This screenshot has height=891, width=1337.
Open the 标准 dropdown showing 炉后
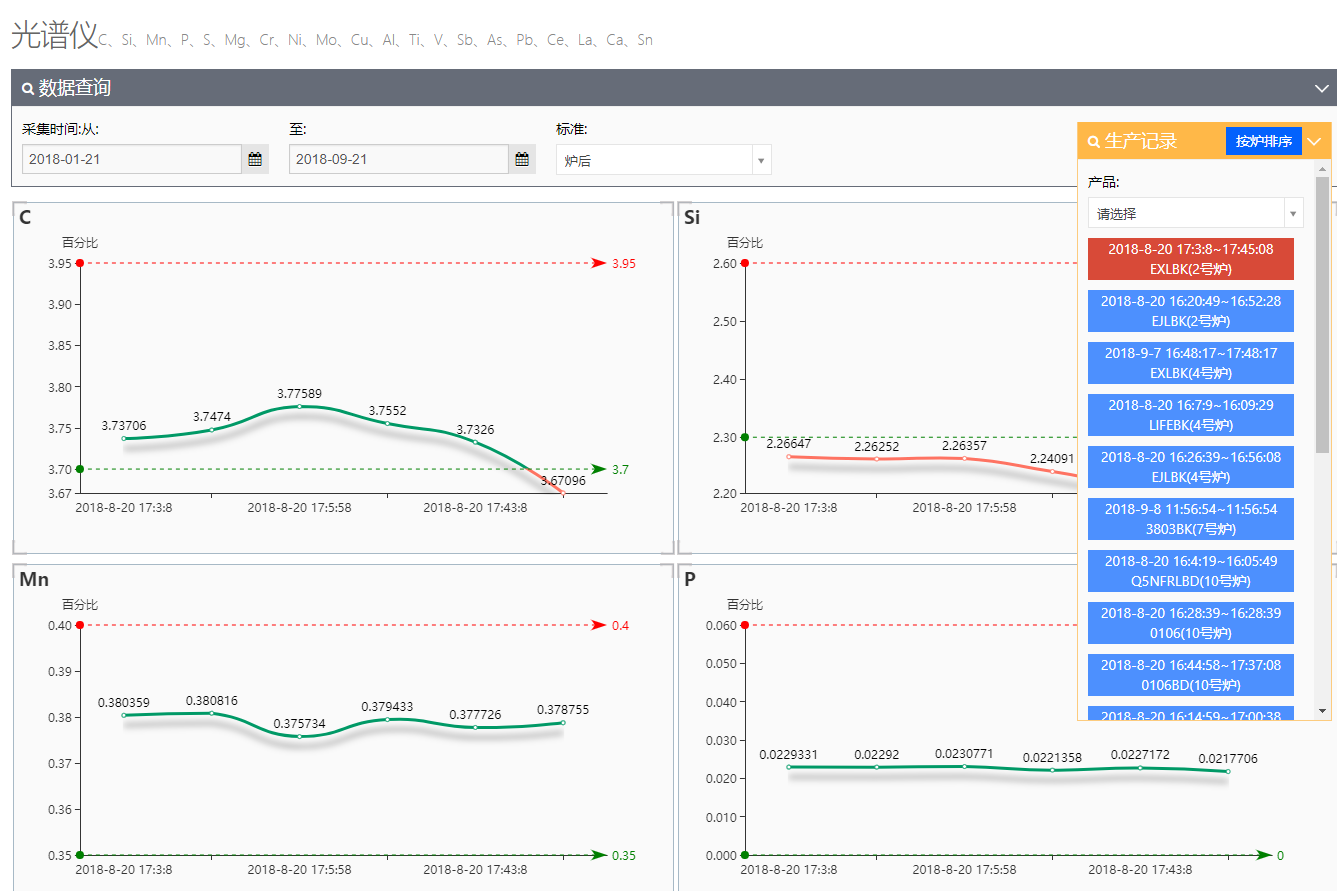point(663,160)
